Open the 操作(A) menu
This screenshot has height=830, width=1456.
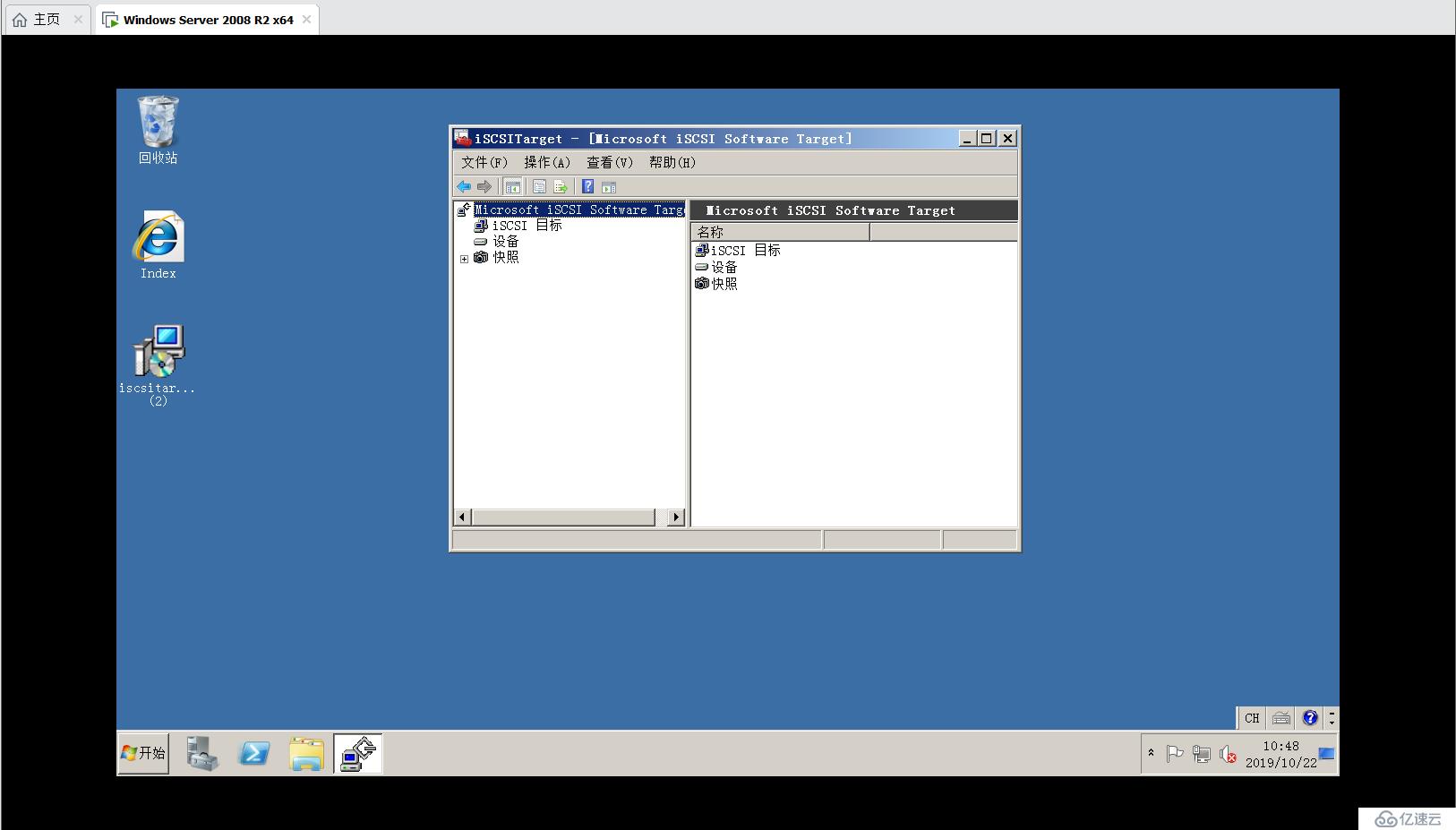point(547,162)
